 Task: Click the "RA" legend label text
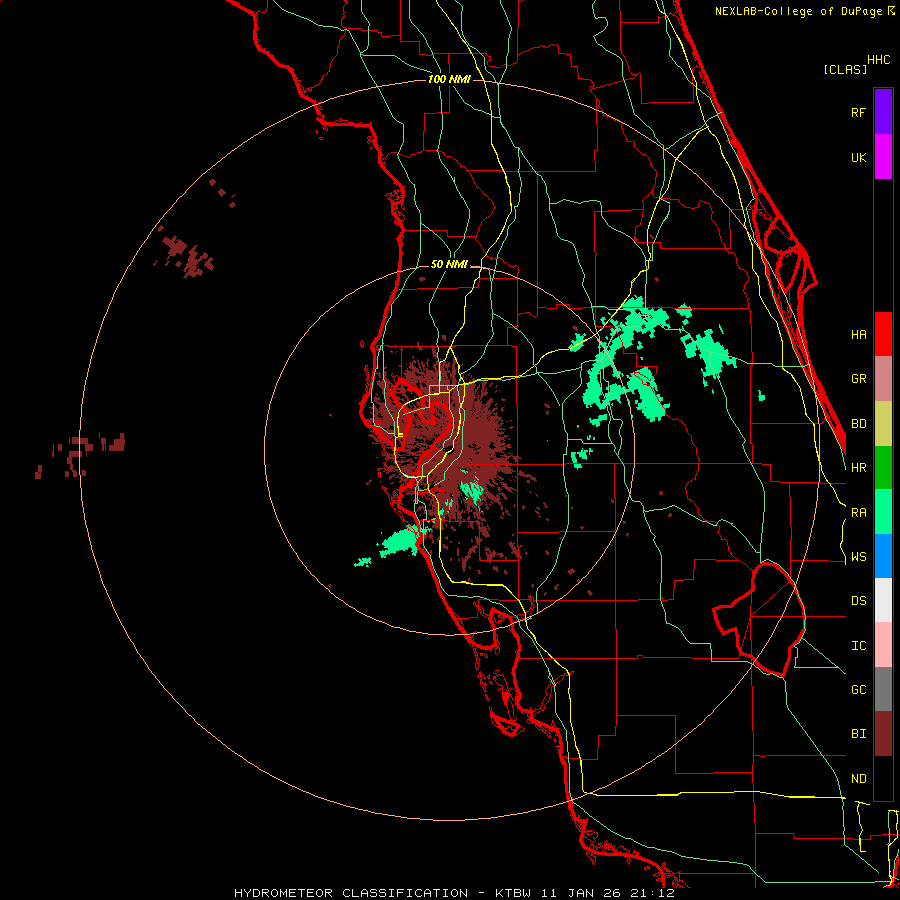(858, 513)
